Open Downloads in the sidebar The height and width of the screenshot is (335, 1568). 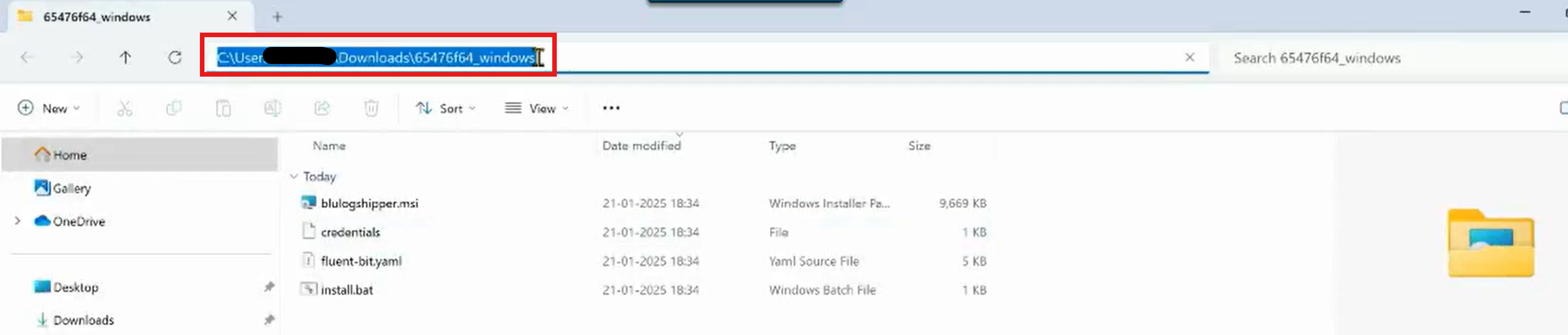(83, 320)
